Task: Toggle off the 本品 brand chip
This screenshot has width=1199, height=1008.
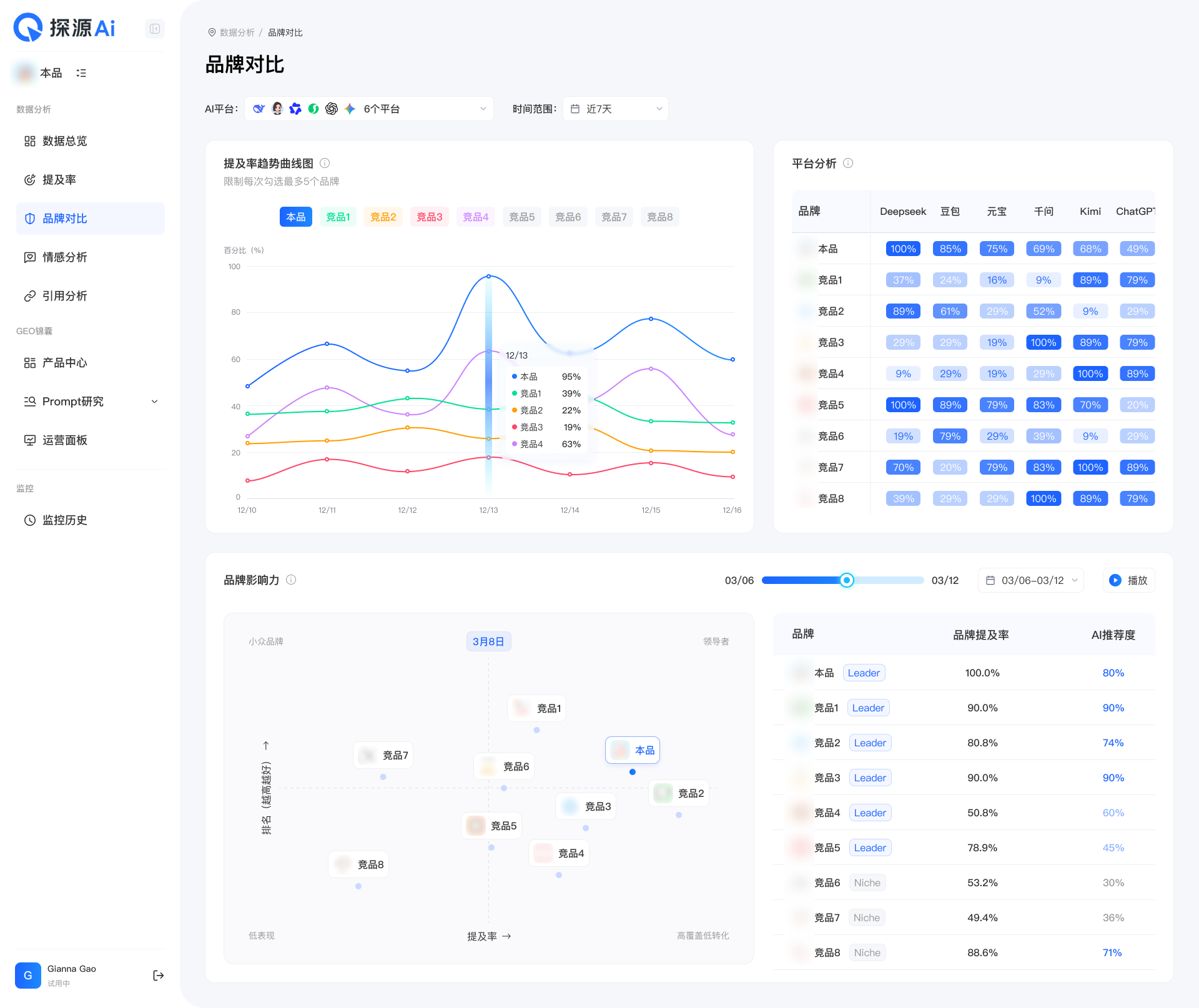Action: pyautogui.click(x=296, y=217)
